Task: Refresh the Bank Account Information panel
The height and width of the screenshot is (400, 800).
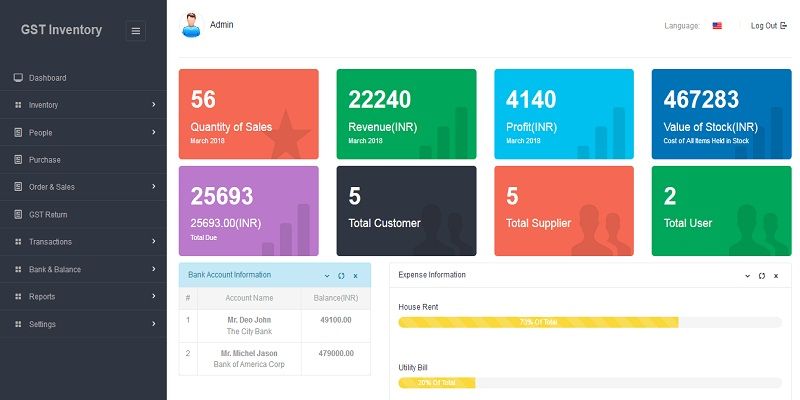Action: coord(341,276)
